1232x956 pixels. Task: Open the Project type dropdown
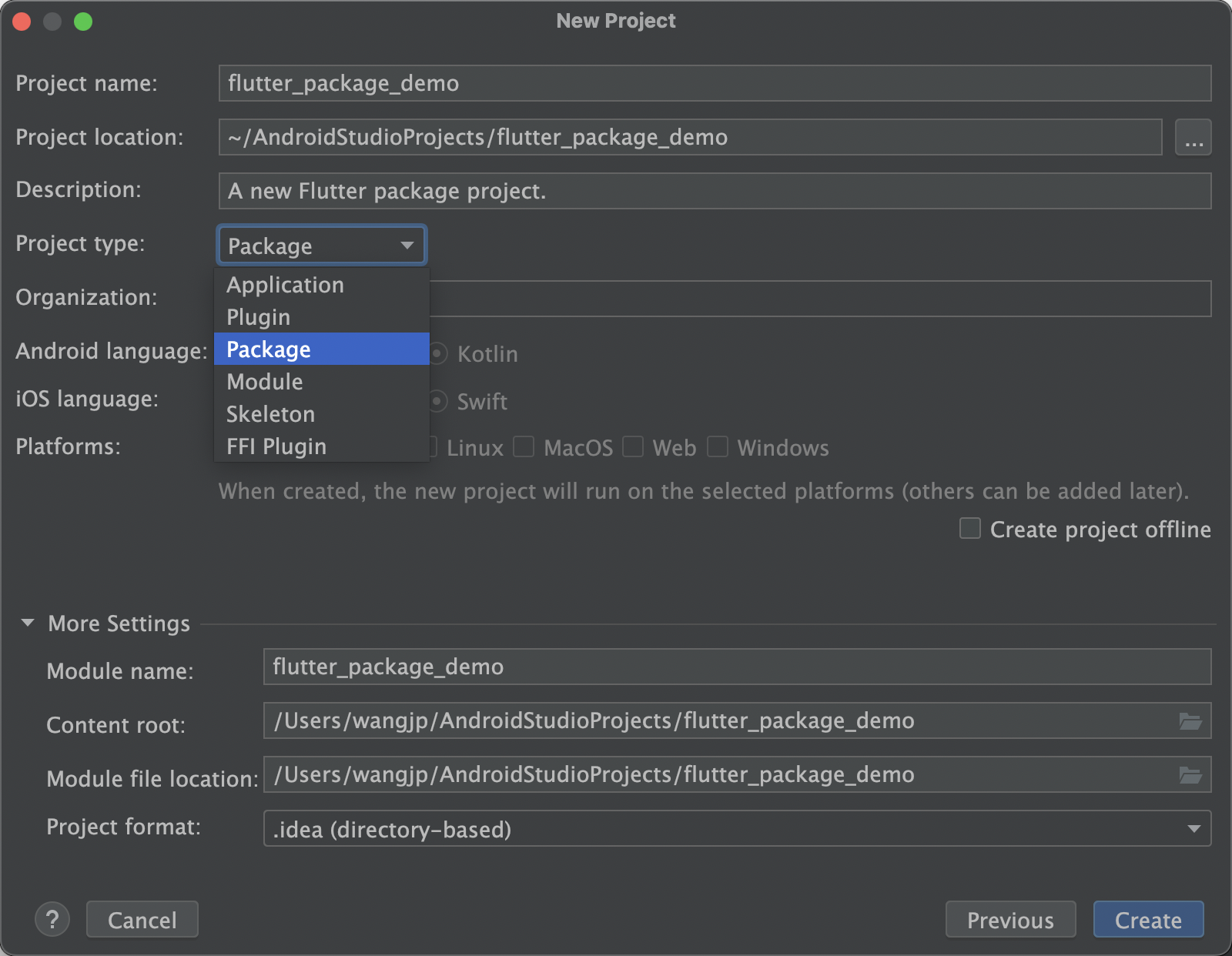(321, 245)
